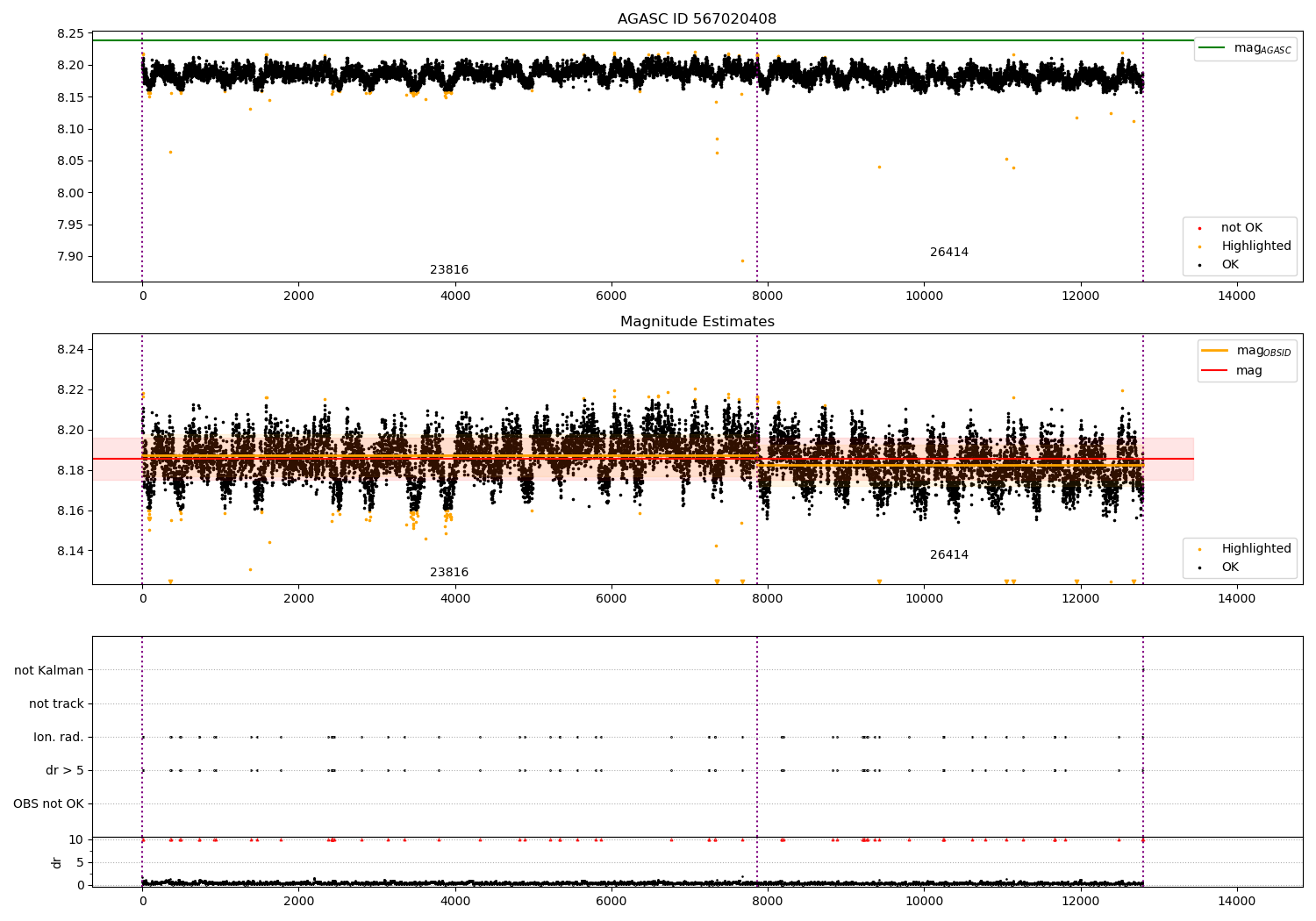Click the rotated "dr" y-axis label
1316x921 pixels.
click(x=57, y=862)
